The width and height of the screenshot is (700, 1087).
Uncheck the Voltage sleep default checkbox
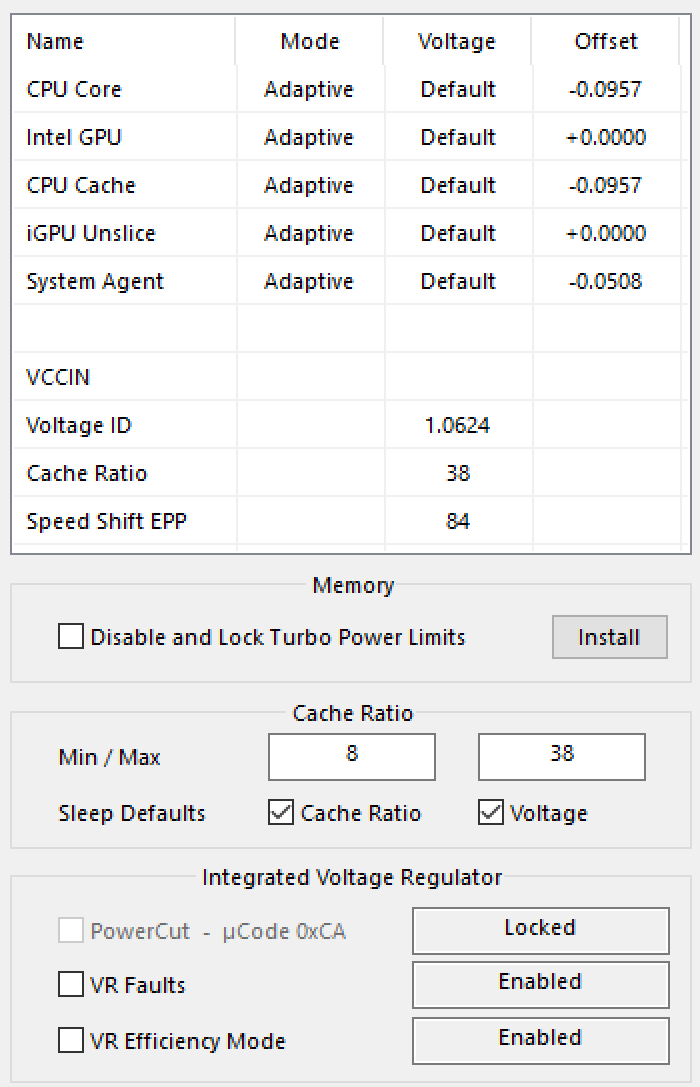[491, 813]
